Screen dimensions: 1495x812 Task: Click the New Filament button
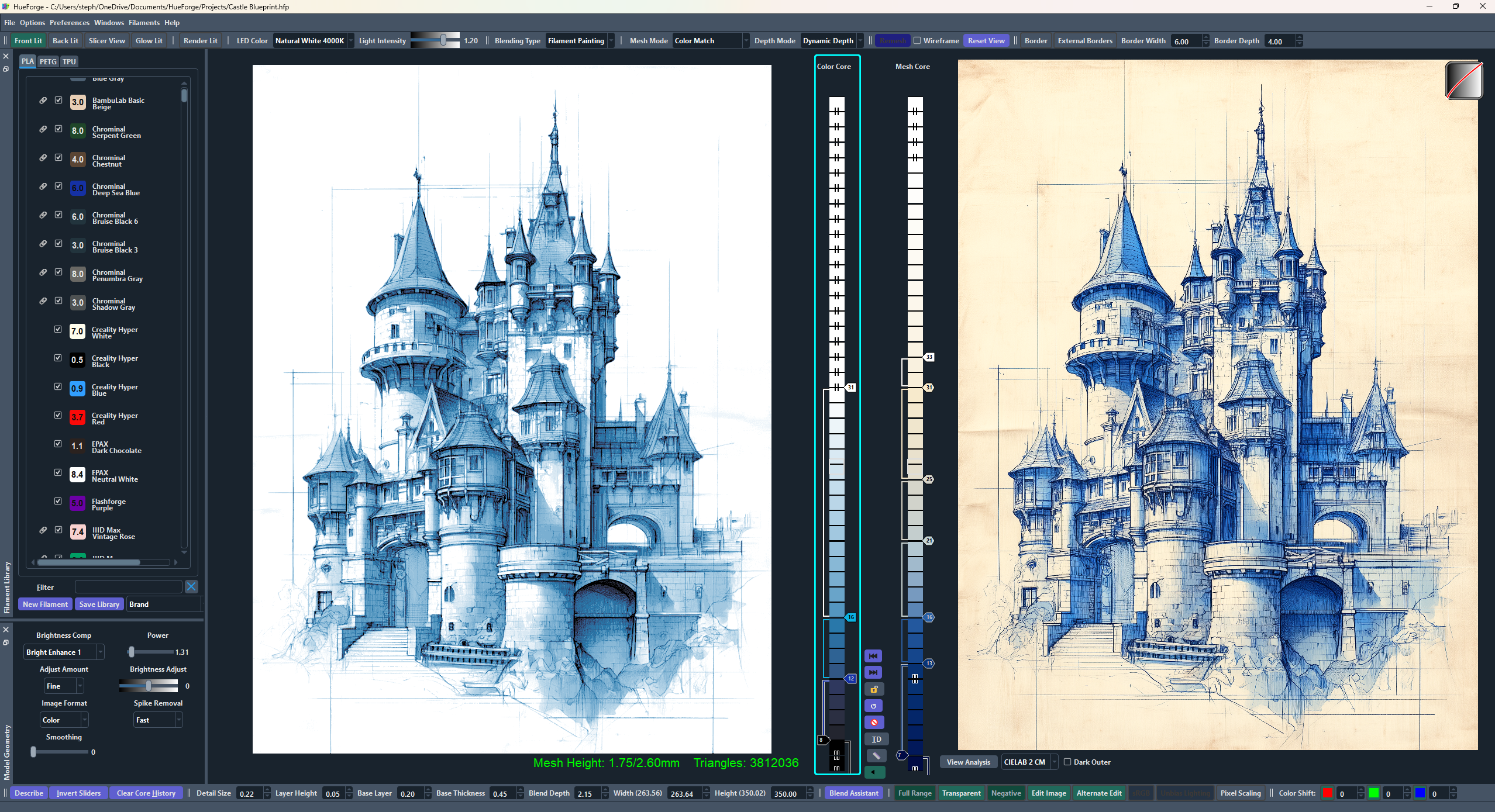(45, 604)
